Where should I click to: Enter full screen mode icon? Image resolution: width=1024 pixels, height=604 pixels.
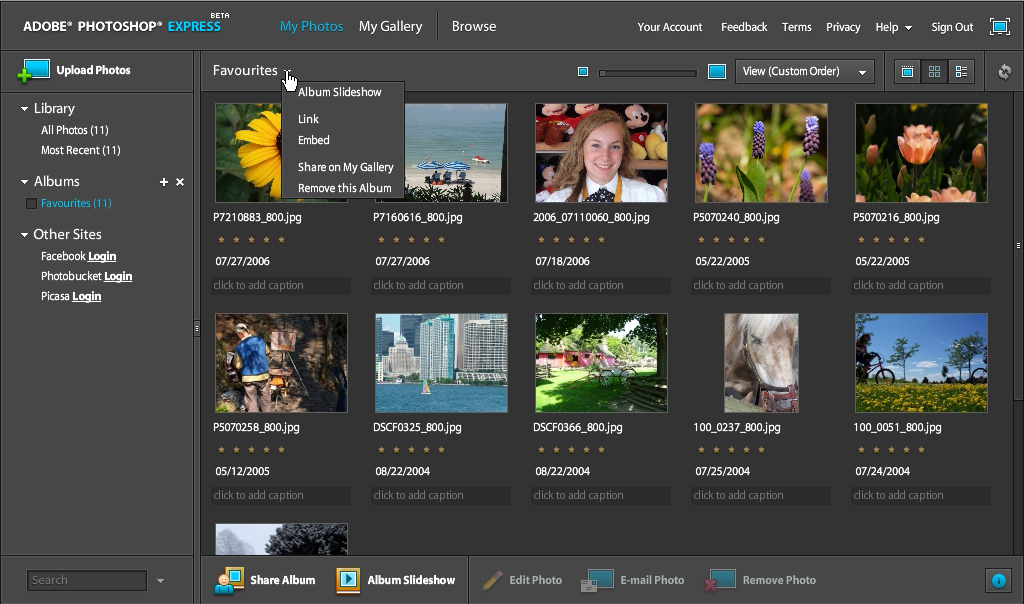point(999,27)
